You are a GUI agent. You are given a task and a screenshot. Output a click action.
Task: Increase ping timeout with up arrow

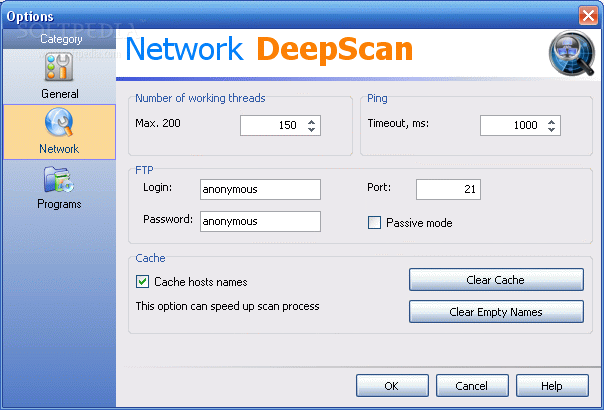click(x=551, y=121)
